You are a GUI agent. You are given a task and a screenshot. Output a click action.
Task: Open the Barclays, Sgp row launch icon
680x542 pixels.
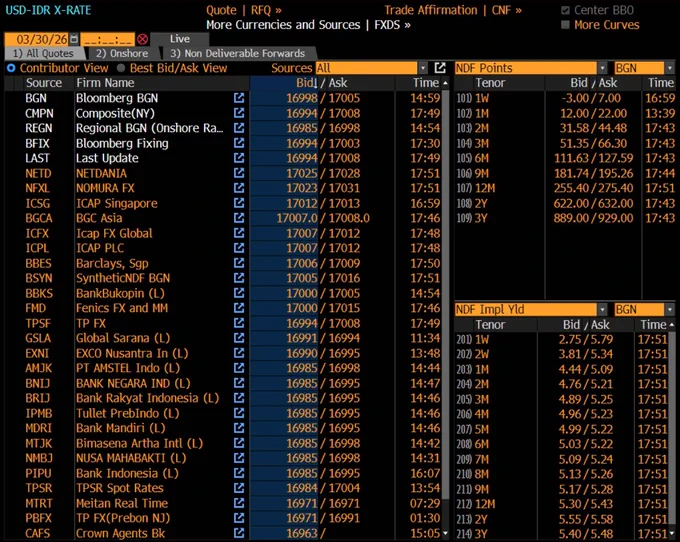point(239,263)
